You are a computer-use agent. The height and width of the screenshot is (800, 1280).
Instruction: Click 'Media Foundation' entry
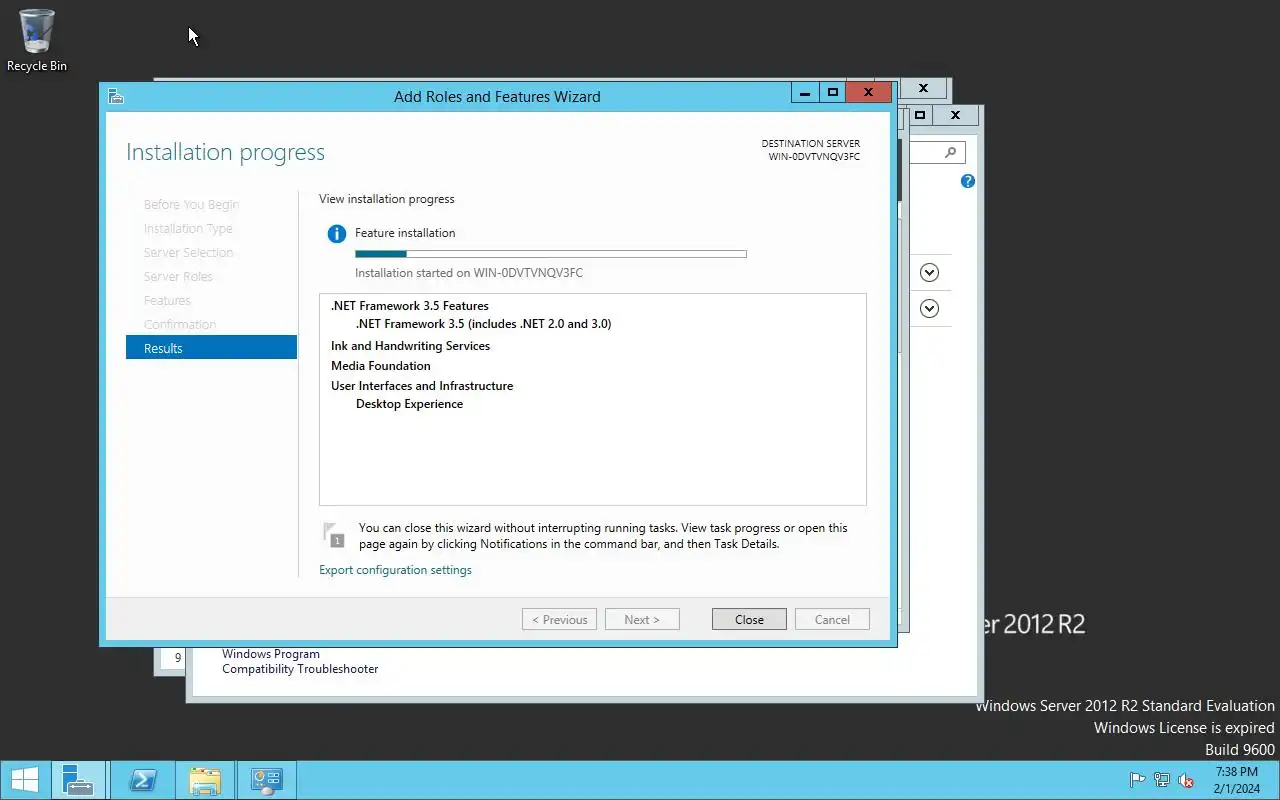381,366
